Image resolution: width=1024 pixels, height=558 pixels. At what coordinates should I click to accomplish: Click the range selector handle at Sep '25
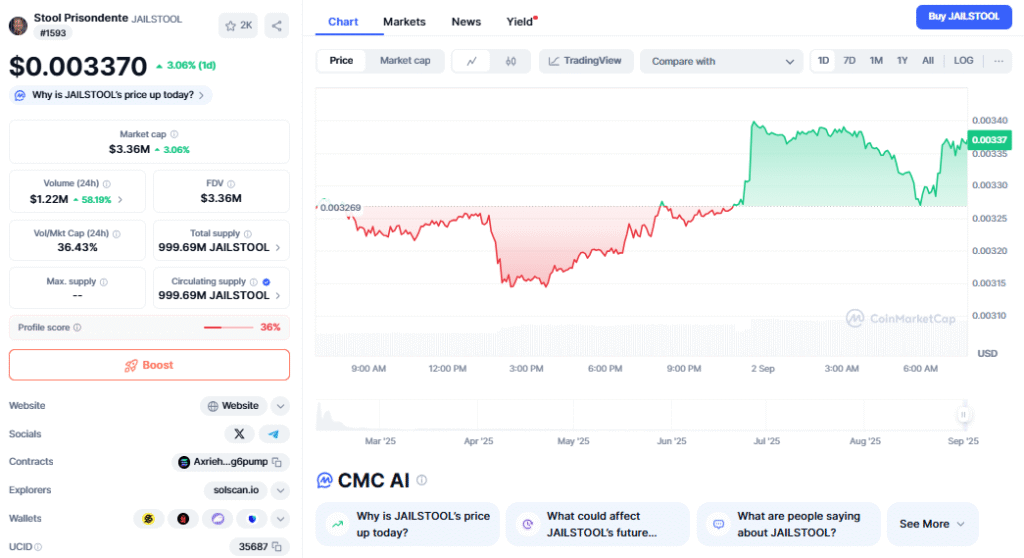(963, 414)
